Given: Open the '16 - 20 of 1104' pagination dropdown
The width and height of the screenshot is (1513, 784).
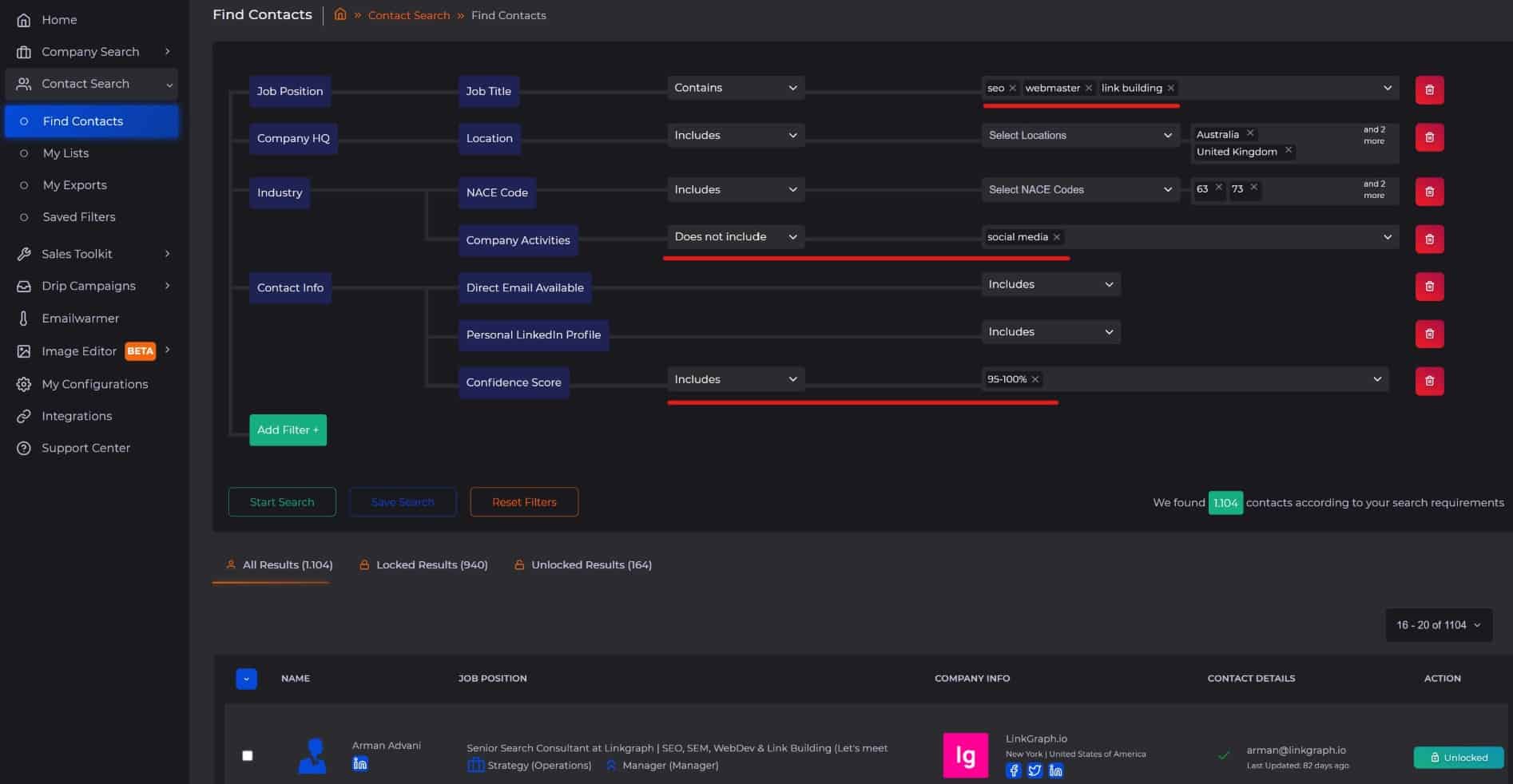Looking at the screenshot, I should coord(1438,625).
